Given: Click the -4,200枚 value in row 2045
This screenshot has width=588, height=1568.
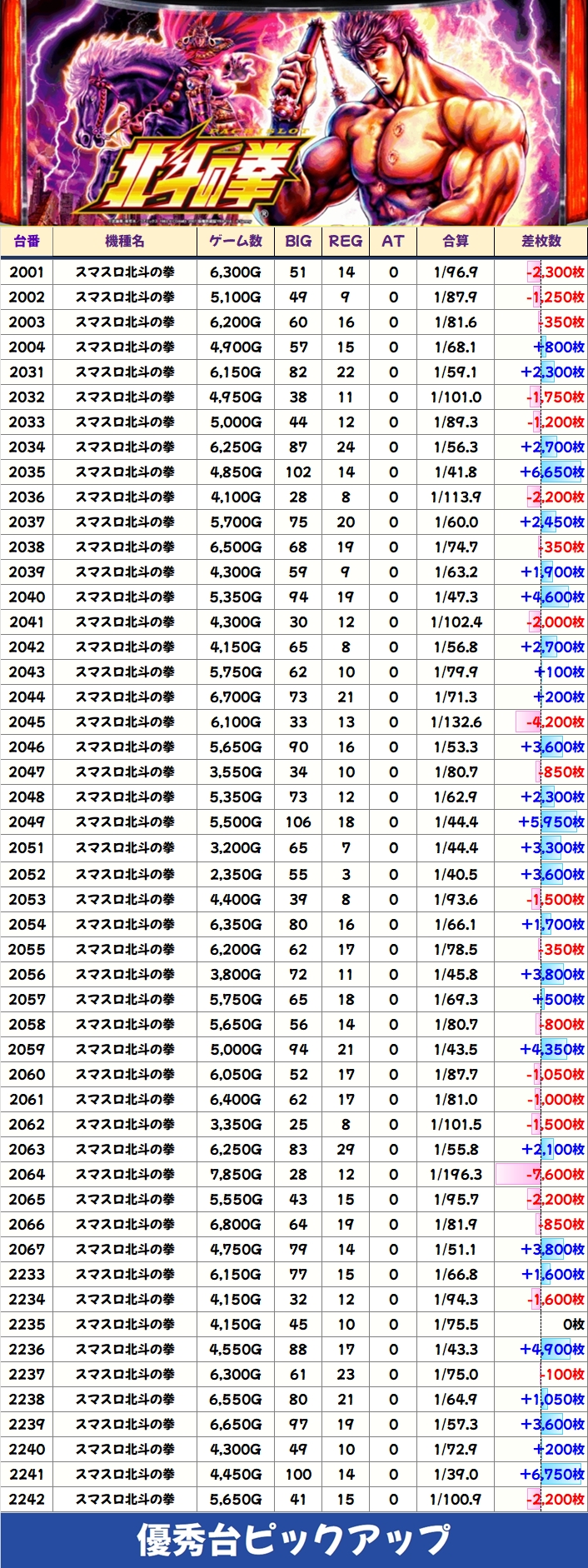Looking at the screenshot, I should point(555,722).
